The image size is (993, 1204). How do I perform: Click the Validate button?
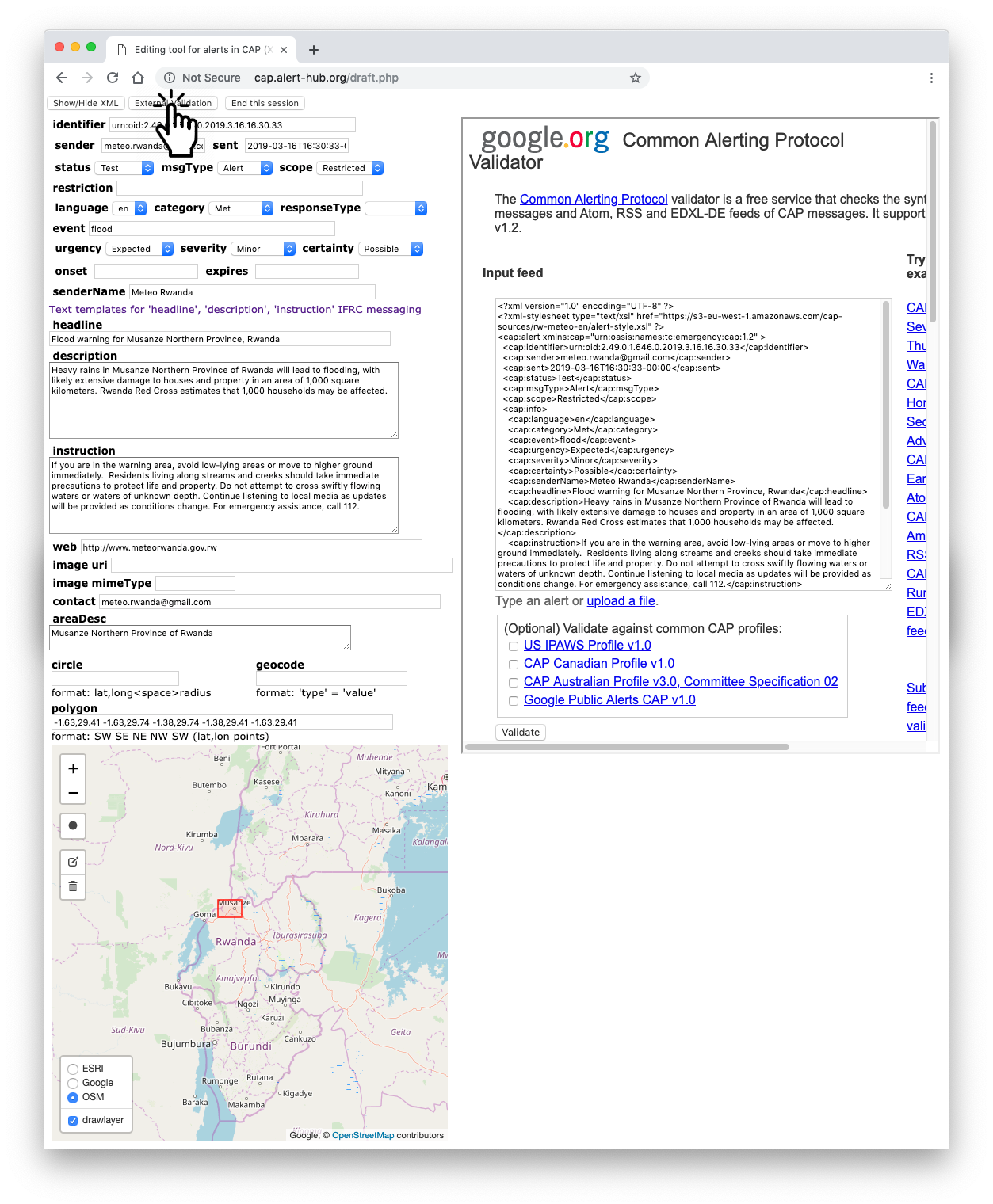(521, 732)
